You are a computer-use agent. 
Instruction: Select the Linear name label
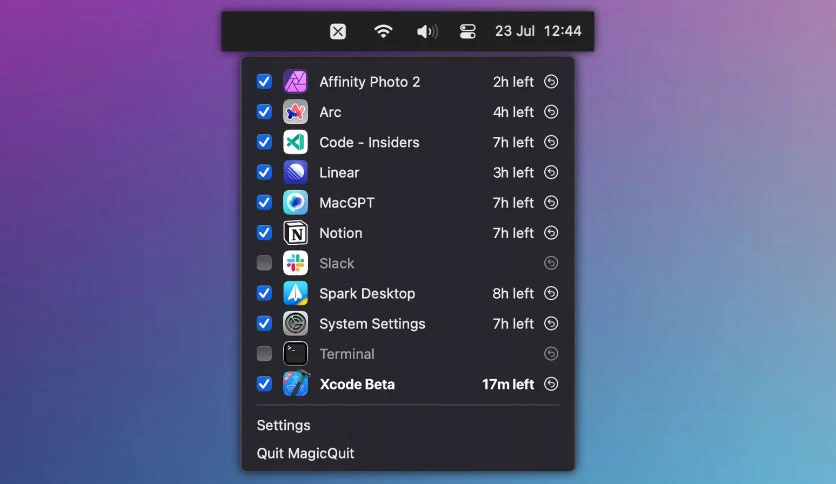[339, 173]
